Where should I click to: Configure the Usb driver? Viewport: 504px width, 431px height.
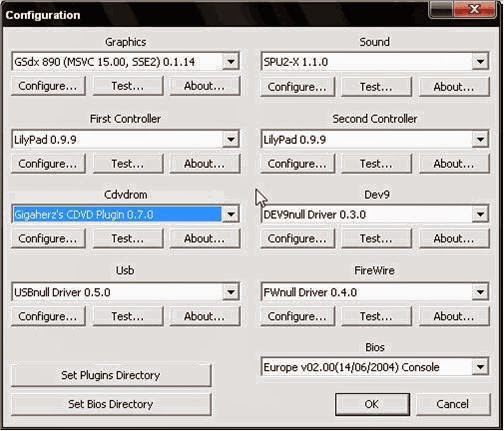pos(48,316)
